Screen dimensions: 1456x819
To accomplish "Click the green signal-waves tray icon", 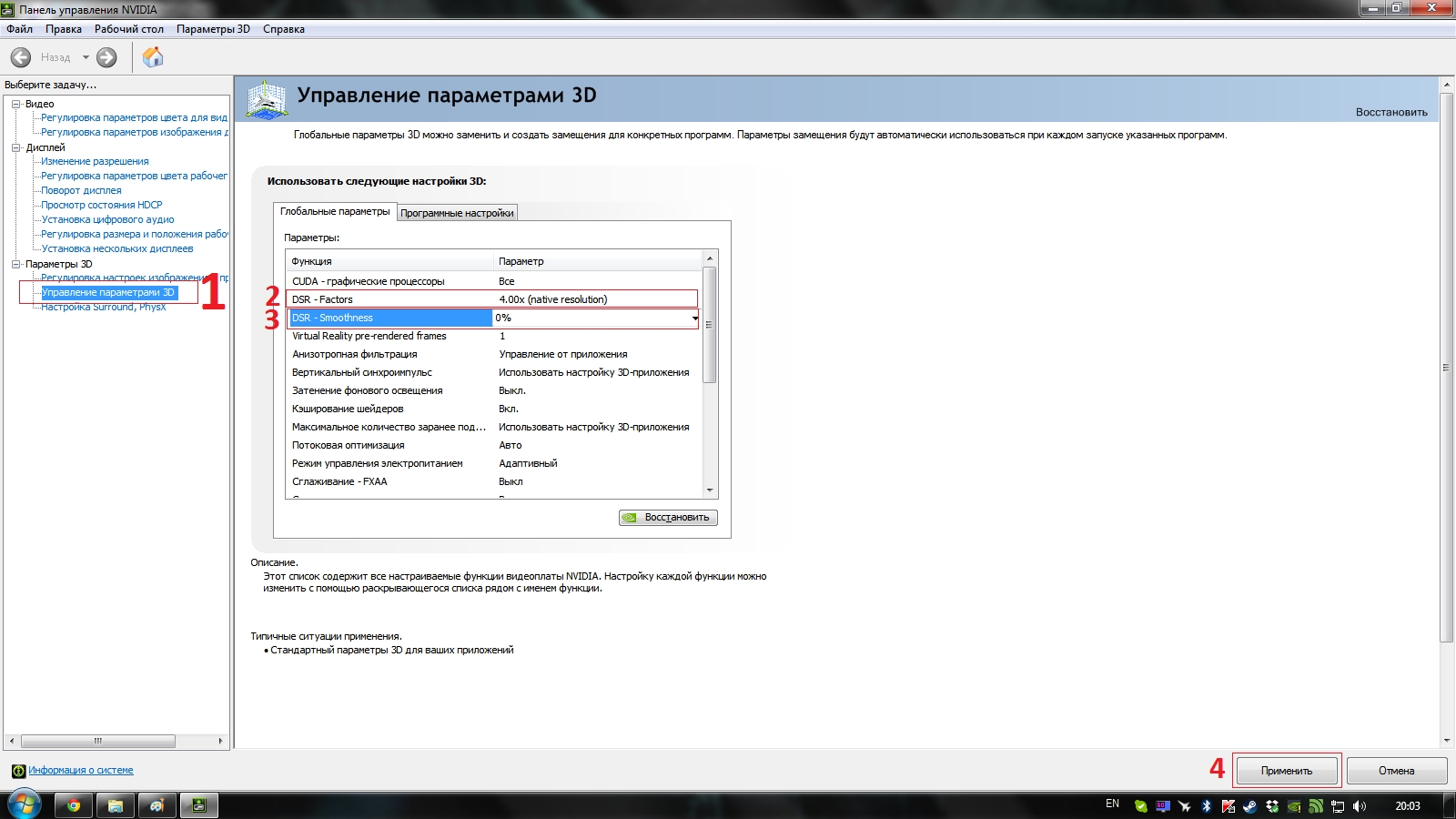I will click(1316, 806).
